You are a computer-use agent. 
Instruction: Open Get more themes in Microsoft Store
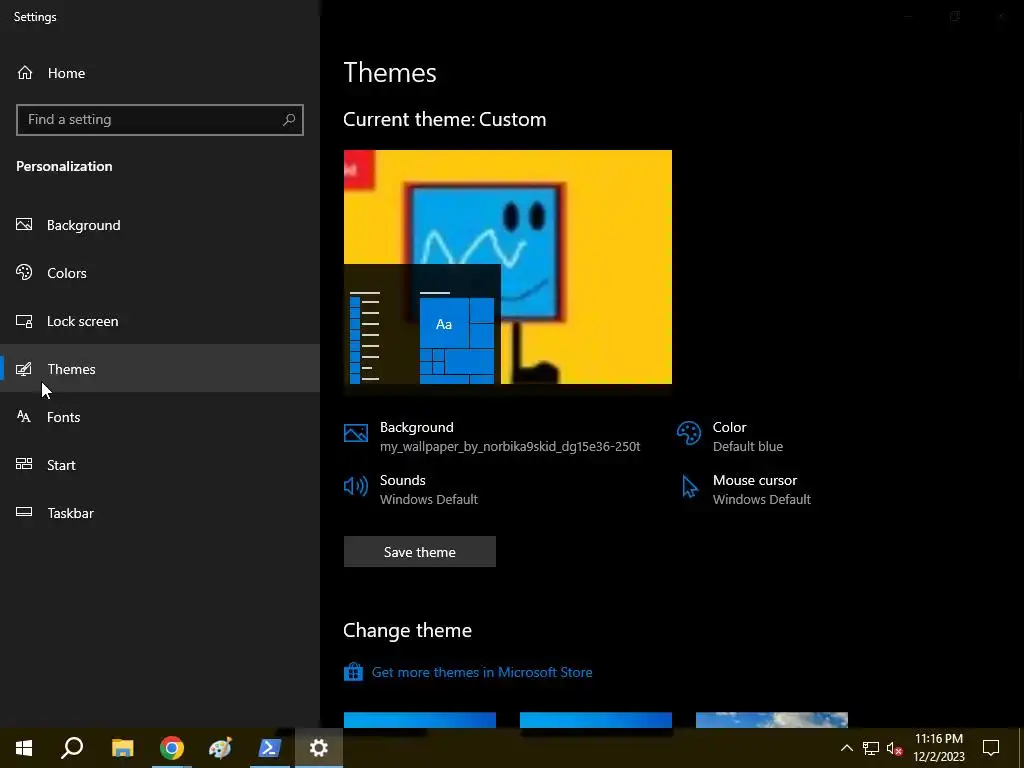(x=482, y=672)
